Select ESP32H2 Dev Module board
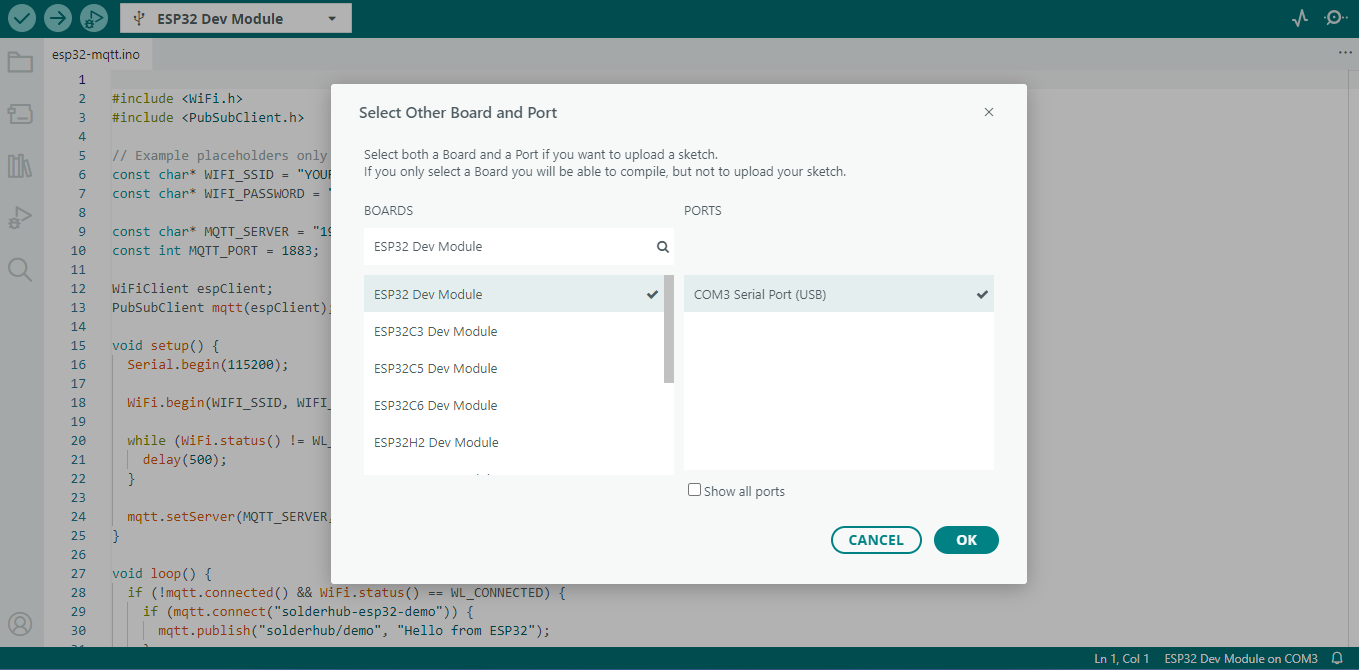Screen dimensions: 1359x670 pyautogui.click(x=514, y=442)
